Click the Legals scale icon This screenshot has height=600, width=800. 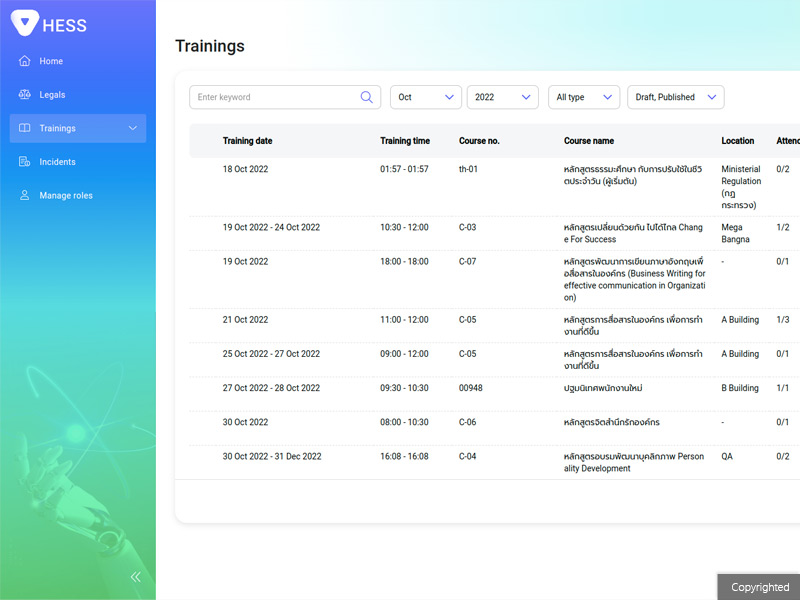click(x=25, y=95)
